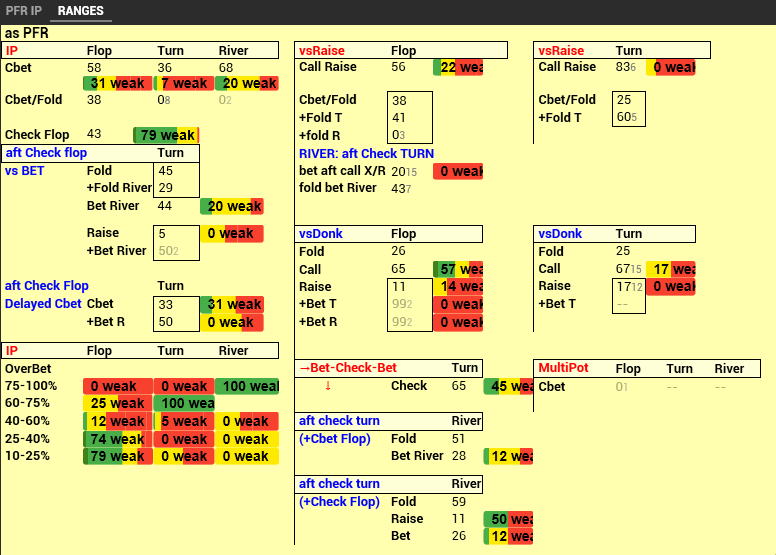Screen dimensions: 776x555
Task: Click the (+Cbet Flop) label
Action: [335, 439]
